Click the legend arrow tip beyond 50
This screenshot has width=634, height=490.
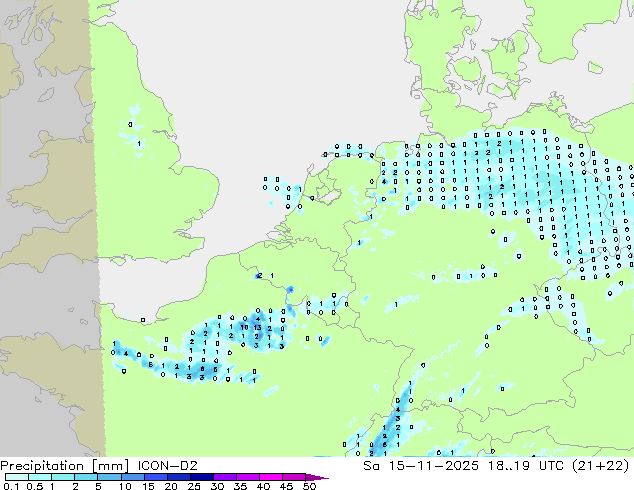point(317,477)
